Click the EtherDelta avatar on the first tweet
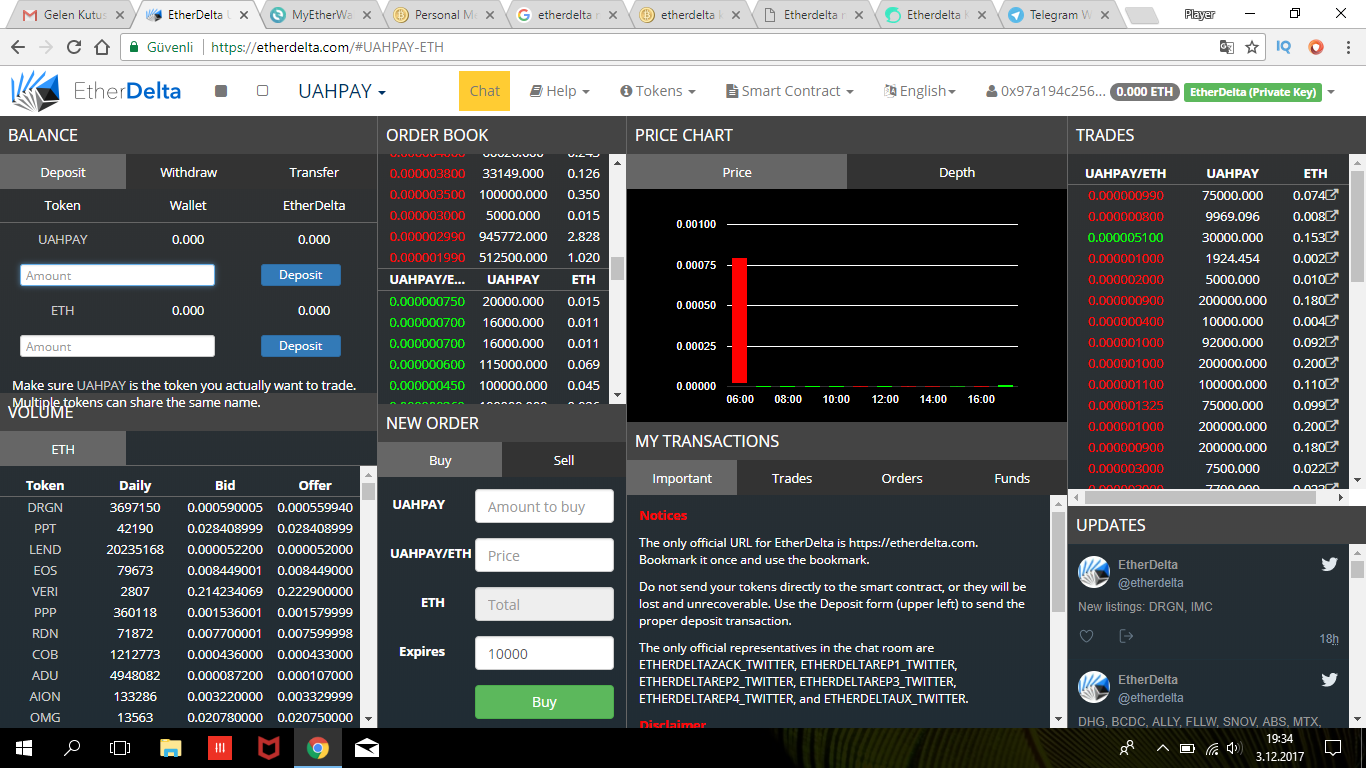Screen dimensions: 1366x768 [1094, 573]
